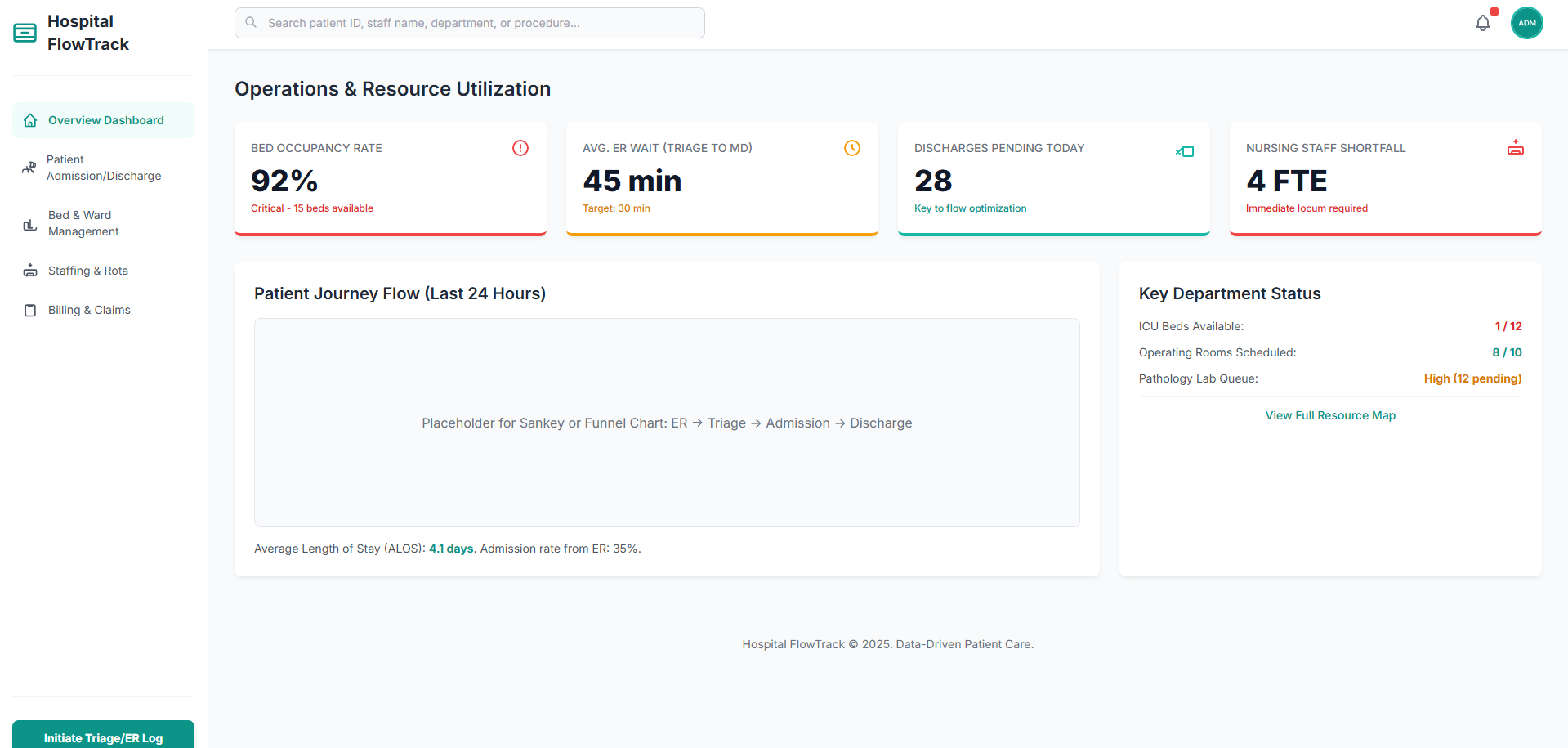1568x748 pixels.
Task: Click the nurse icon on Nursing Staff Shortfall card
Action: coord(1516,148)
